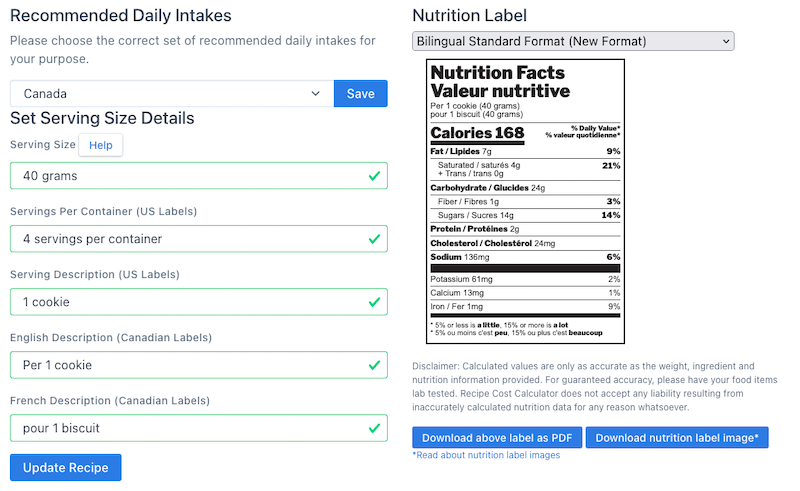
Task: Open Serving Size Help
Action: pos(101,145)
